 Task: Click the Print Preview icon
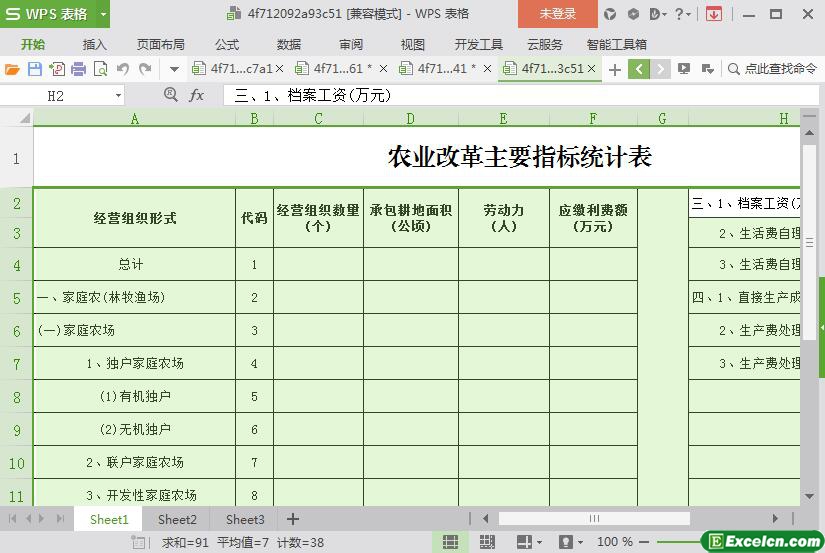point(100,69)
